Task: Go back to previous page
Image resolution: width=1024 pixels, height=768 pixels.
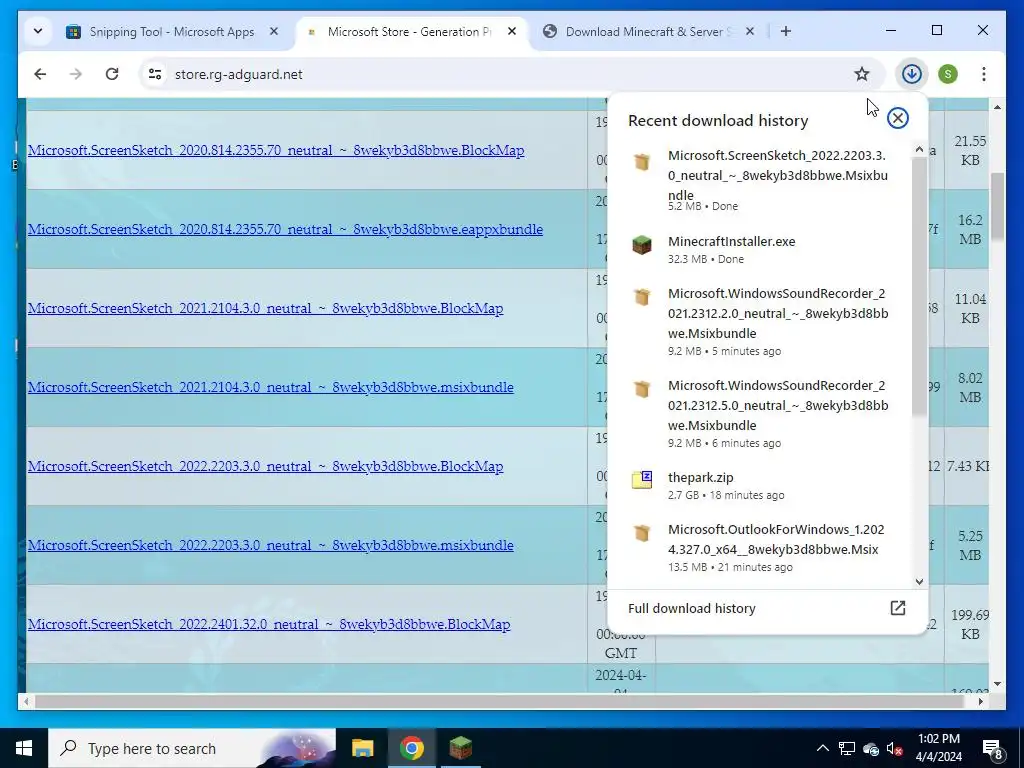Action: [40, 74]
